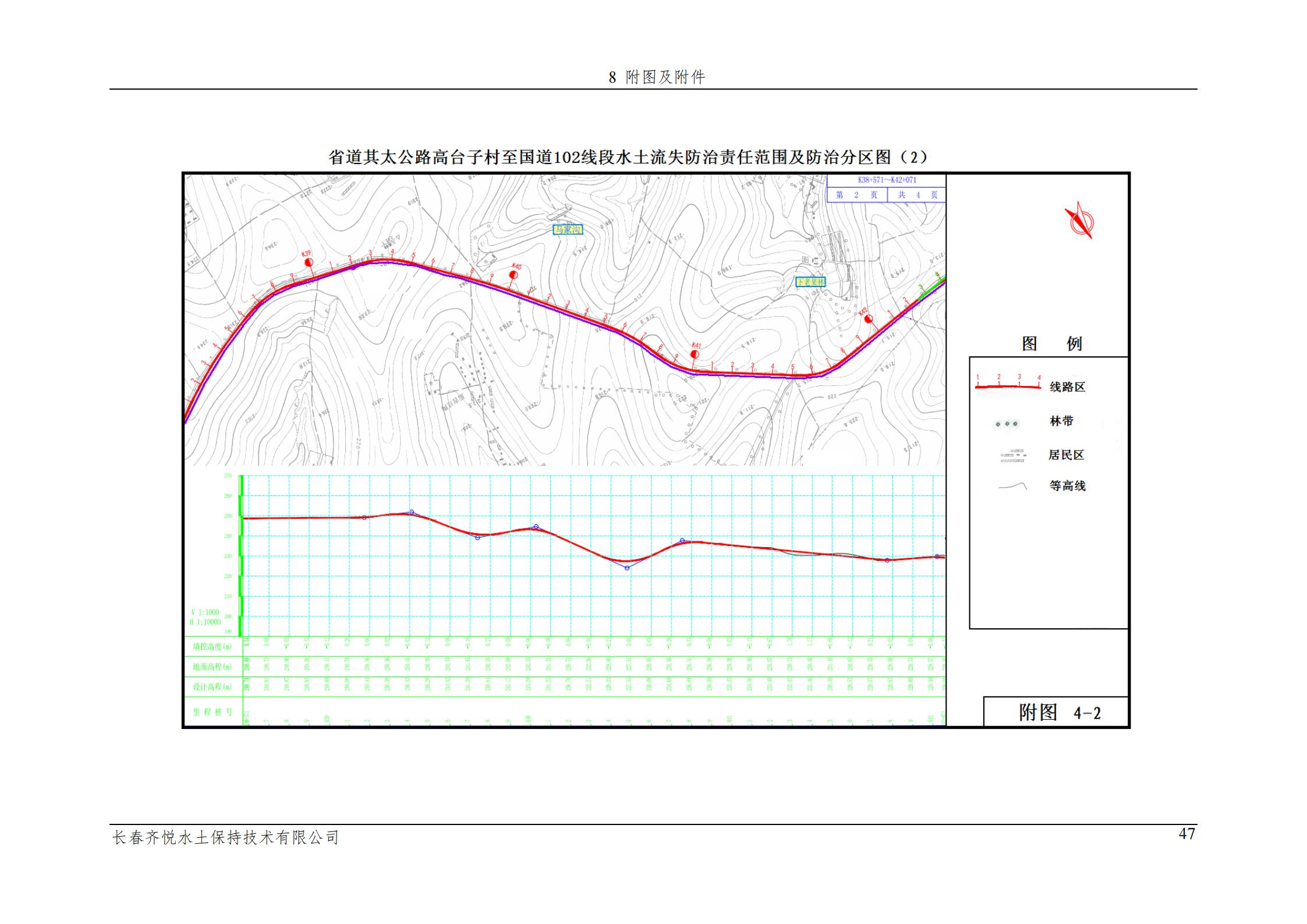Viewport: 1307px width, 924px height.
Task: Click the 共 4 页 total pages cell
Action: pyautogui.click(x=917, y=195)
